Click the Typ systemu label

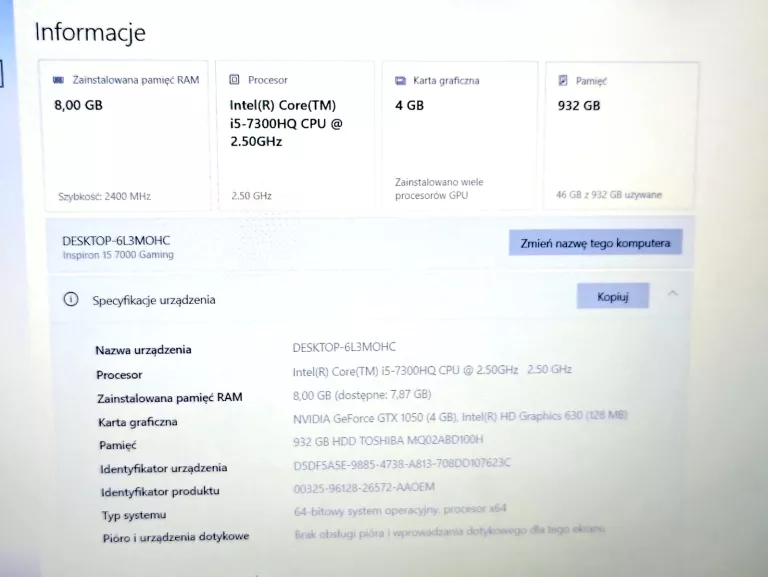[134, 515]
